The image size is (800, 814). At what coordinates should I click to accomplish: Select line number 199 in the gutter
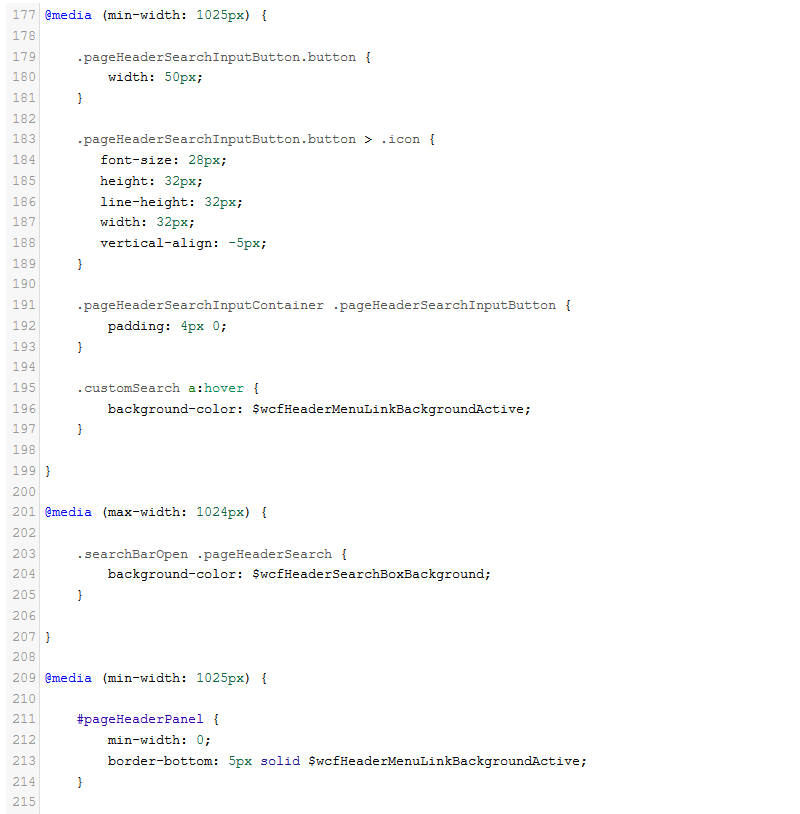coord(24,471)
